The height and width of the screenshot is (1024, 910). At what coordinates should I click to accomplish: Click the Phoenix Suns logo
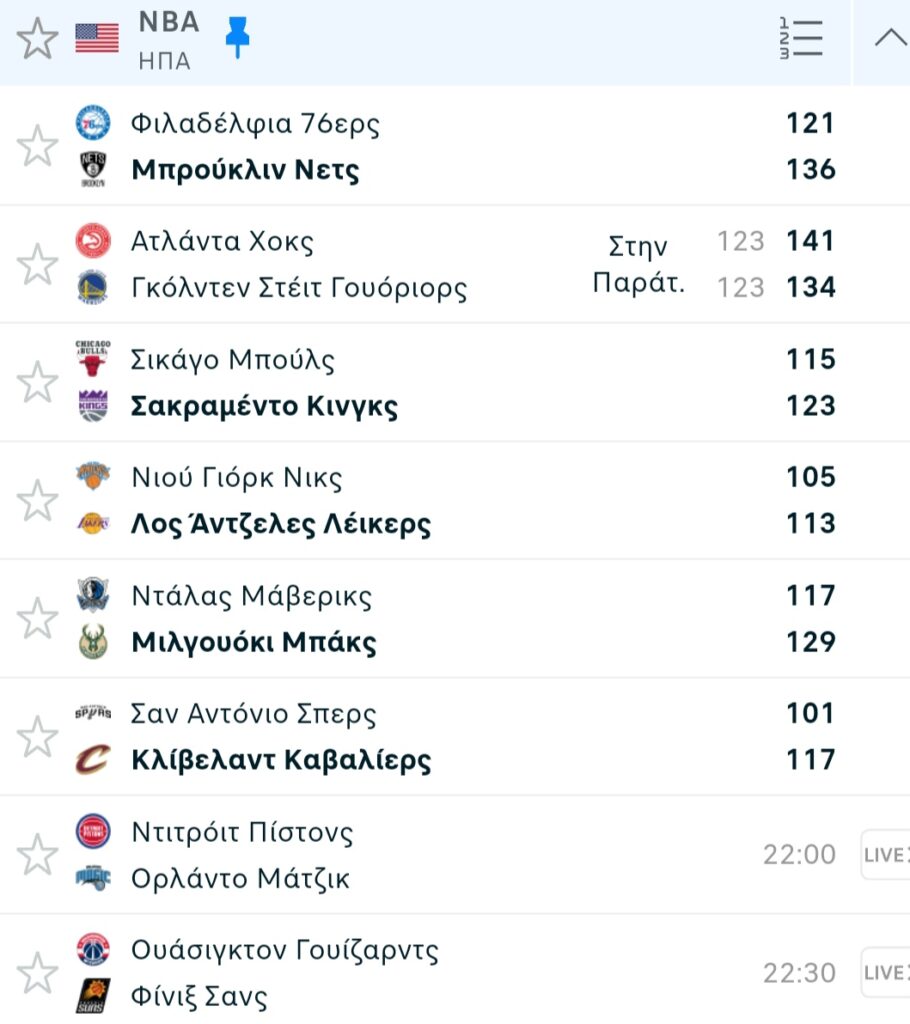(x=93, y=996)
